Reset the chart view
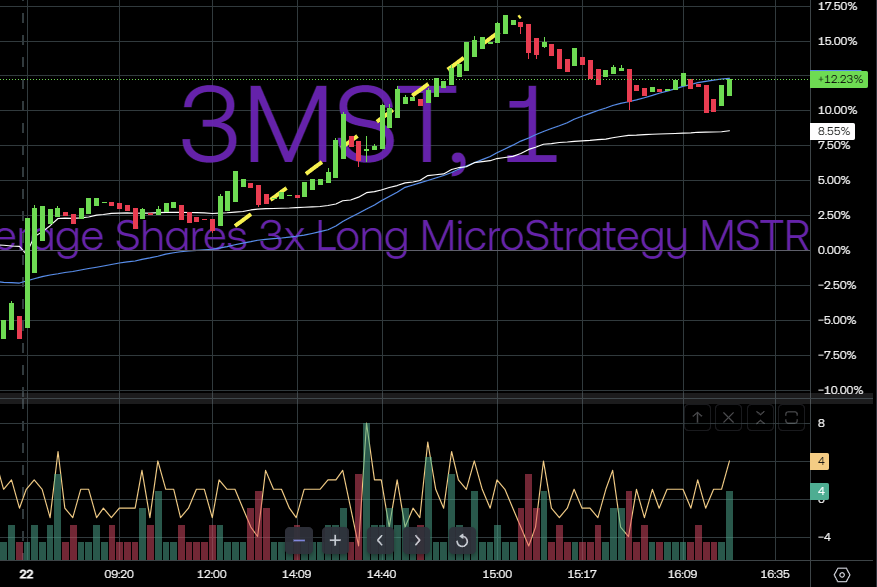This screenshot has height=587, width=877. pos(461,541)
